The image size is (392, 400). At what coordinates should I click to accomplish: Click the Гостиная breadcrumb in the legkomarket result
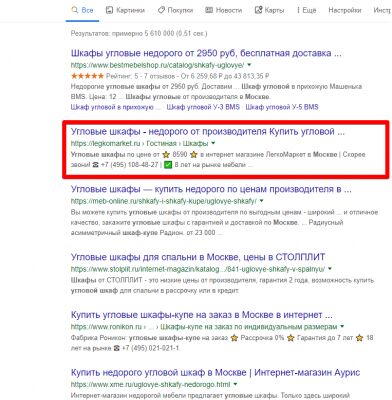coord(161,143)
